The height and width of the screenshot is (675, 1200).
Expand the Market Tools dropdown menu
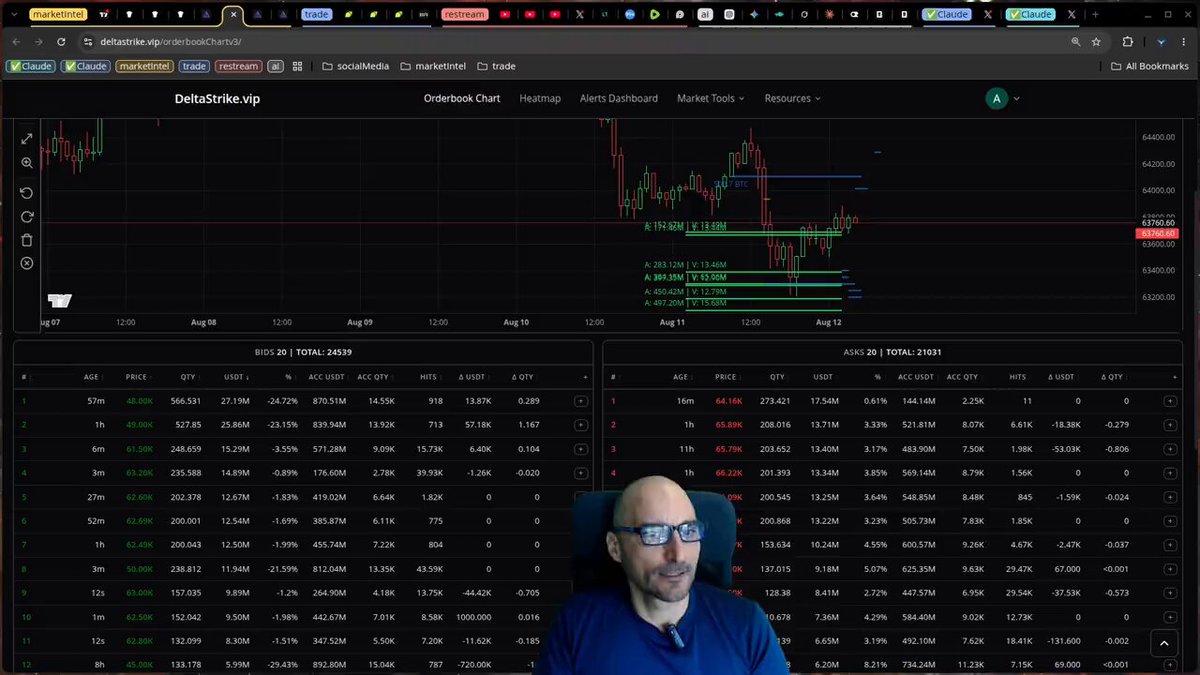pos(711,98)
